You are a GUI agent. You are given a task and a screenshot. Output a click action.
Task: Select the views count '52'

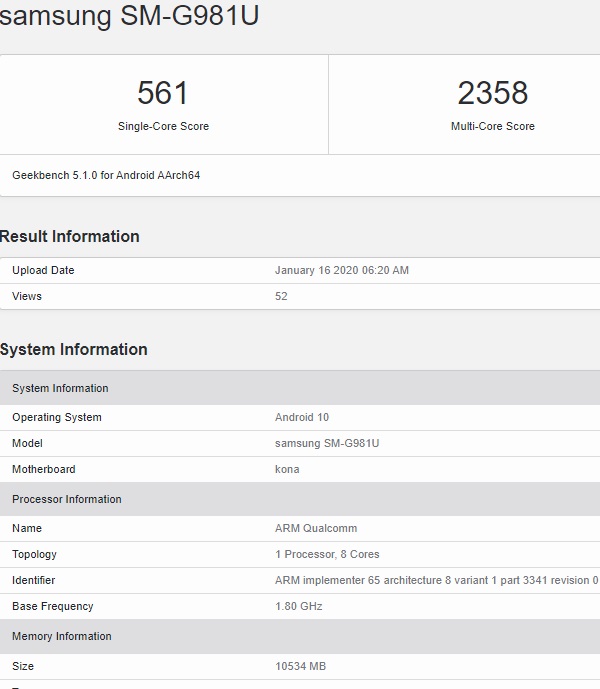tap(281, 296)
